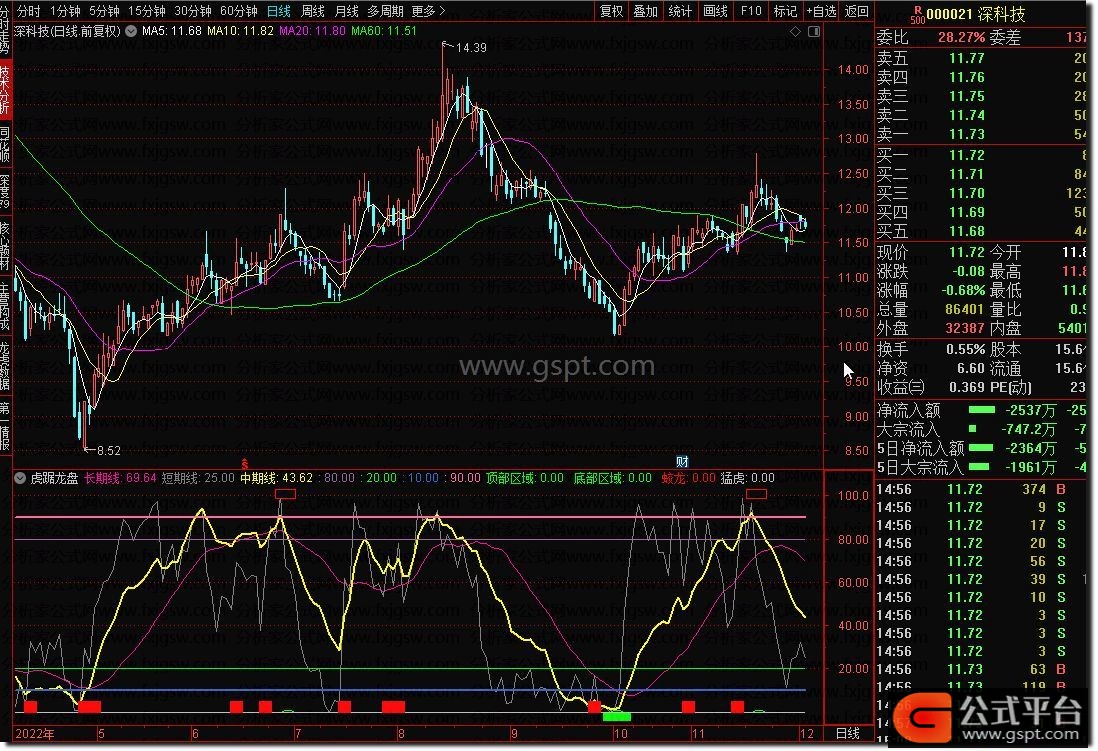Open the 核心题材 sidebar tab
The image size is (1098, 751).
coord(5,247)
